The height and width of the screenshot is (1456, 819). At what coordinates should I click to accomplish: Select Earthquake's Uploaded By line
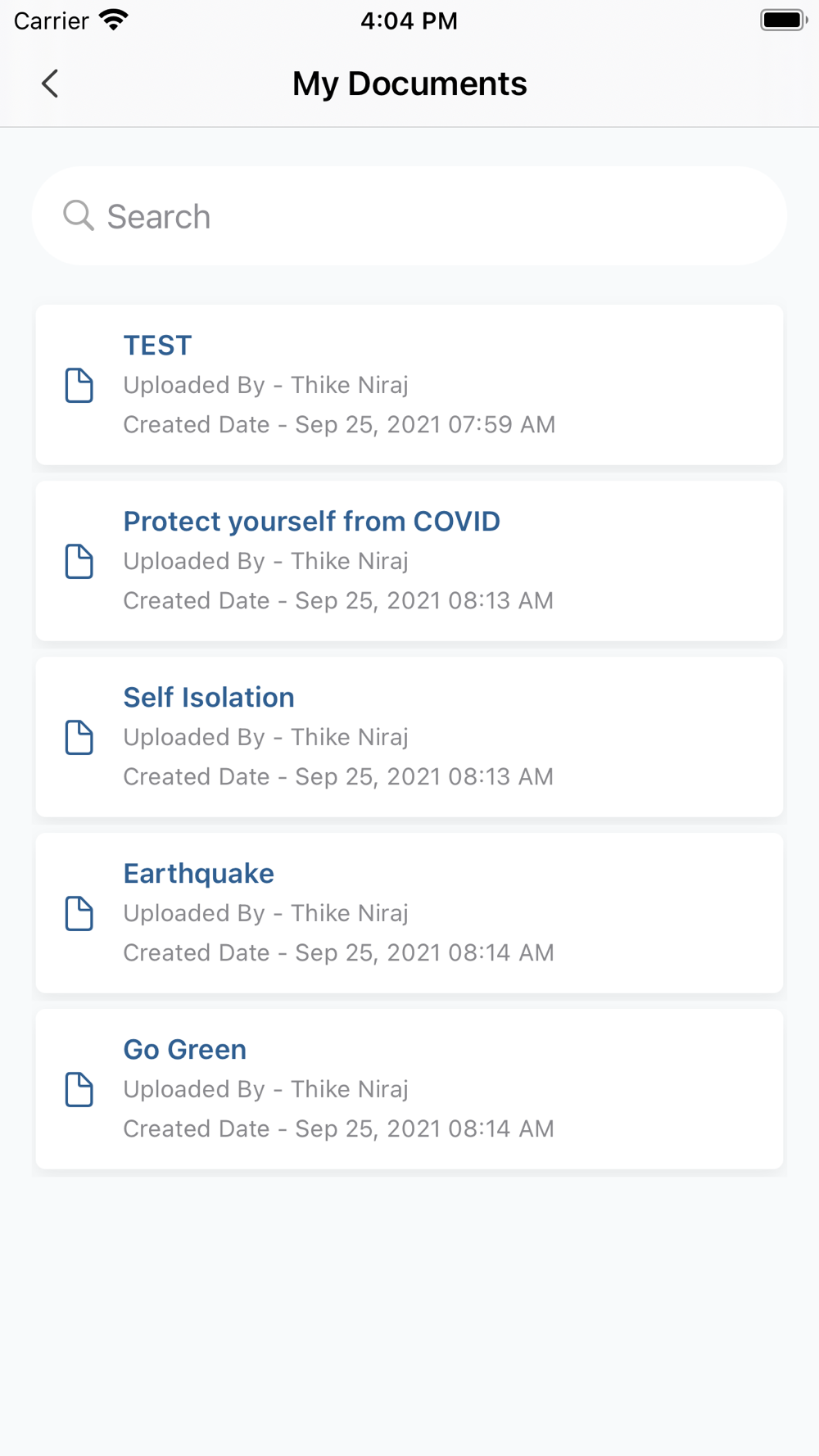tap(265, 913)
